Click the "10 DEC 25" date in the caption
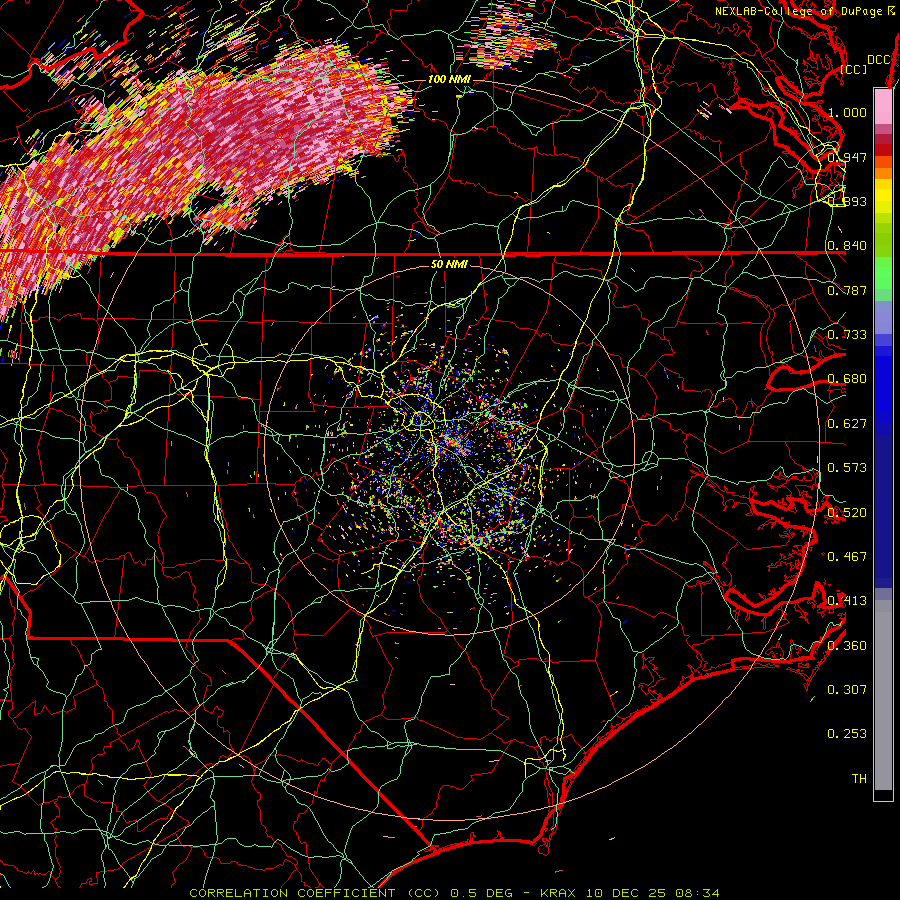Image resolution: width=900 pixels, height=900 pixels. click(625, 893)
